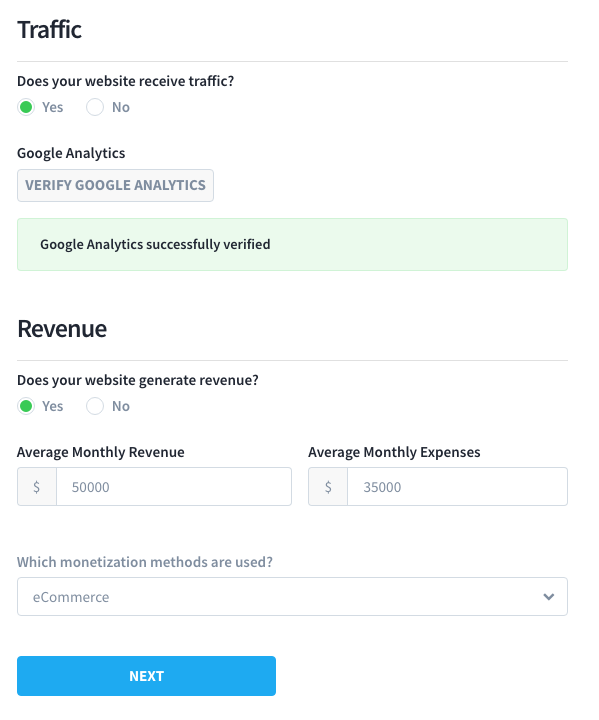Image resolution: width=599 pixels, height=720 pixels.
Task: Click the 'Which monetization methods are used?' label
Action: [145, 562]
